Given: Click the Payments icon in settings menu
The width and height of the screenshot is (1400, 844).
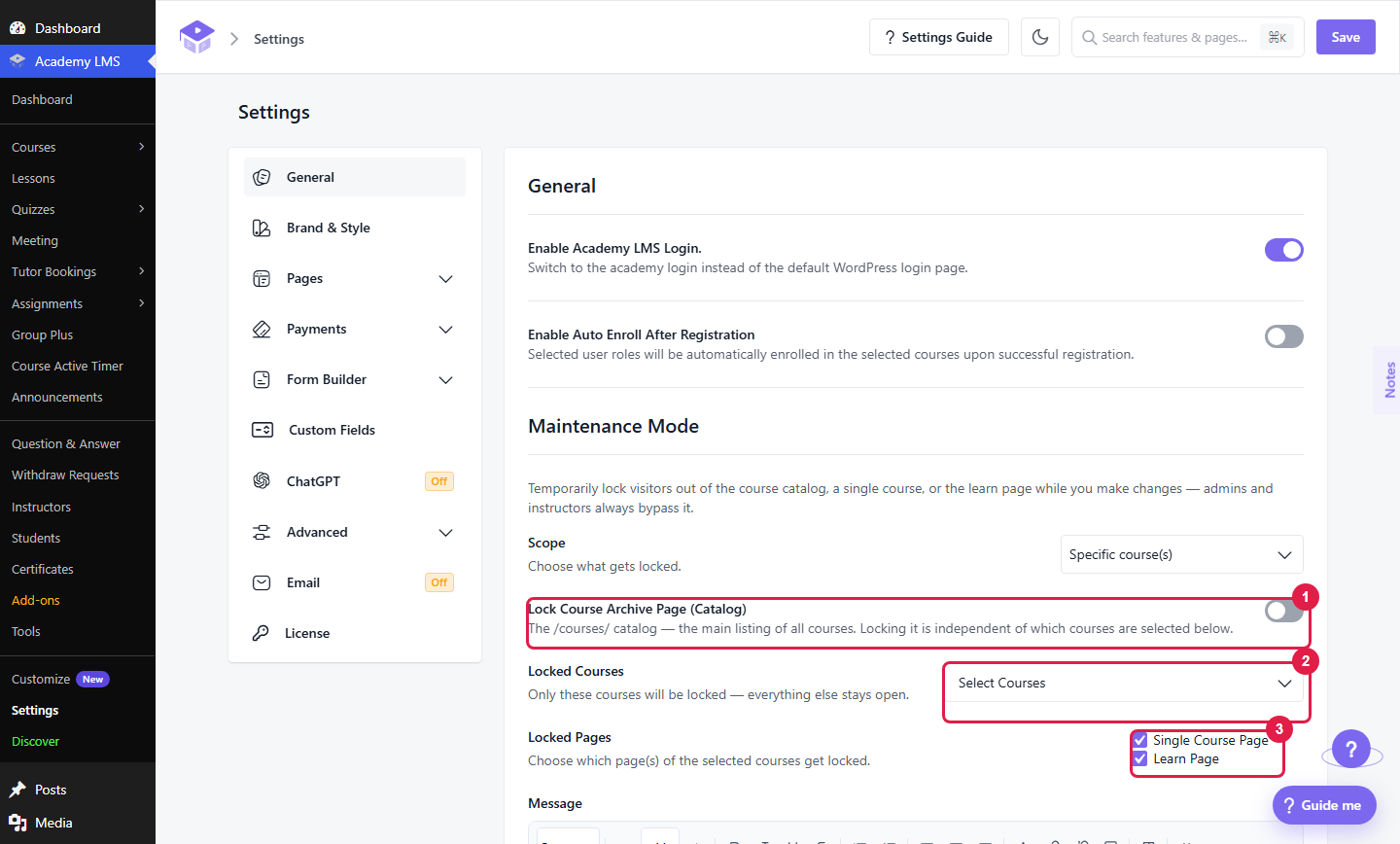Looking at the screenshot, I should pyautogui.click(x=262, y=330).
